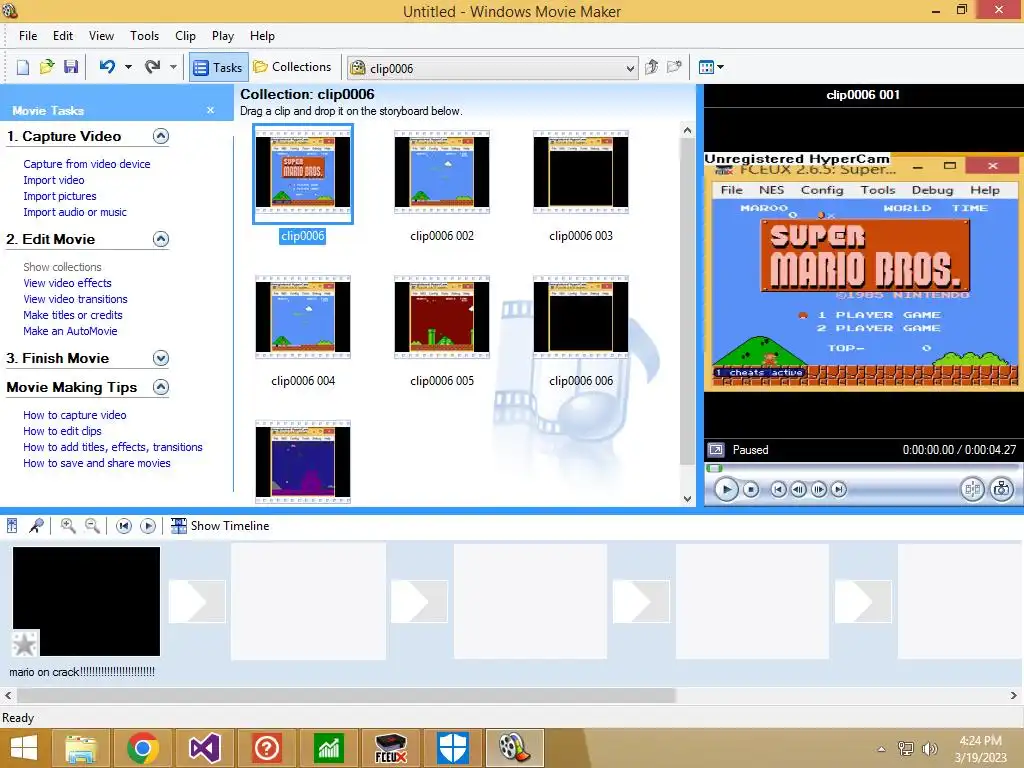Open View video transitions
Viewport: 1024px width, 768px height.
click(75, 299)
